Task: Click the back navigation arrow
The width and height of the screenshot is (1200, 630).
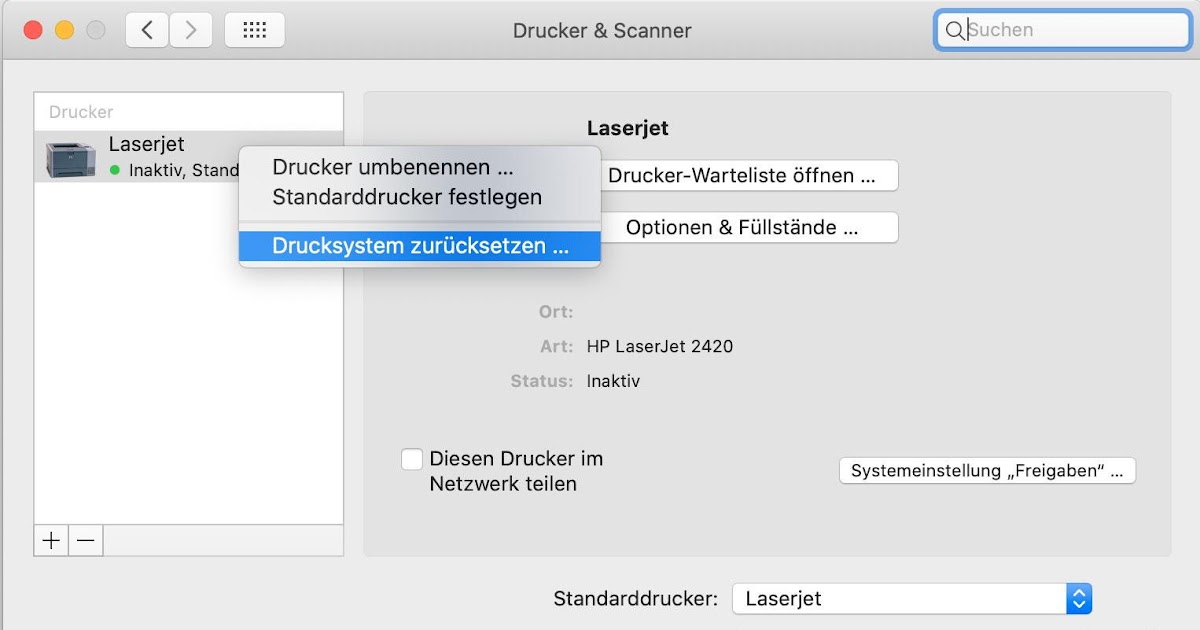Action: pyautogui.click(x=147, y=30)
